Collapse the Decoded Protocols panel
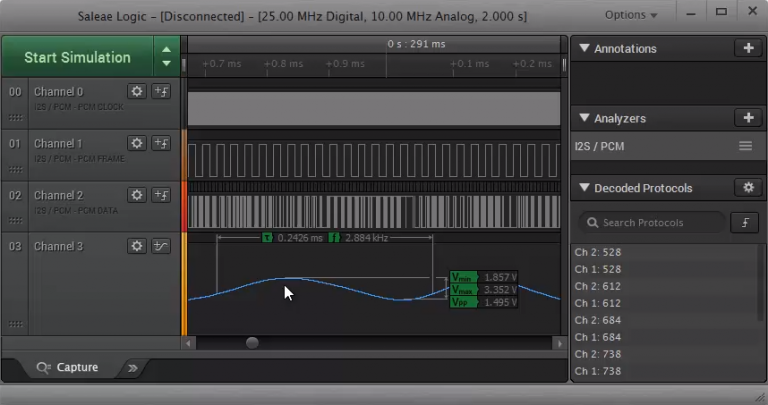 tap(585, 188)
